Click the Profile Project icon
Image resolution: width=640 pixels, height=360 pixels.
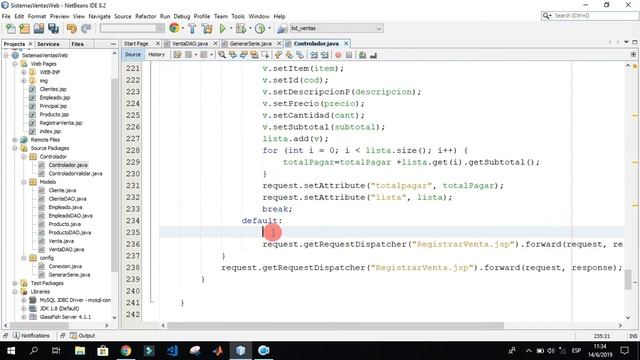click(260, 29)
